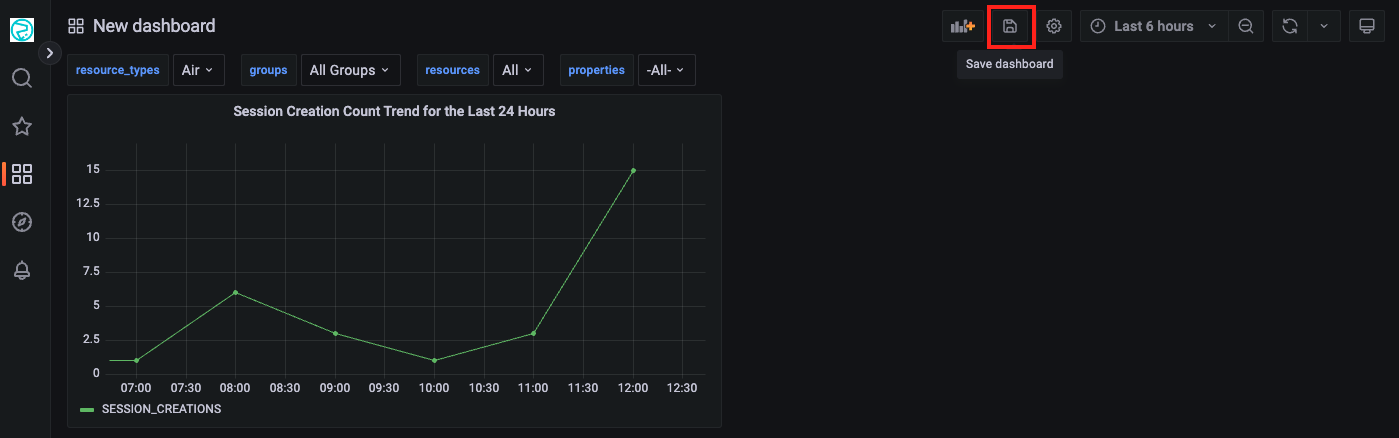Open dashboard settings gear icon
The height and width of the screenshot is (438, 1399).
pos(1054,26)
